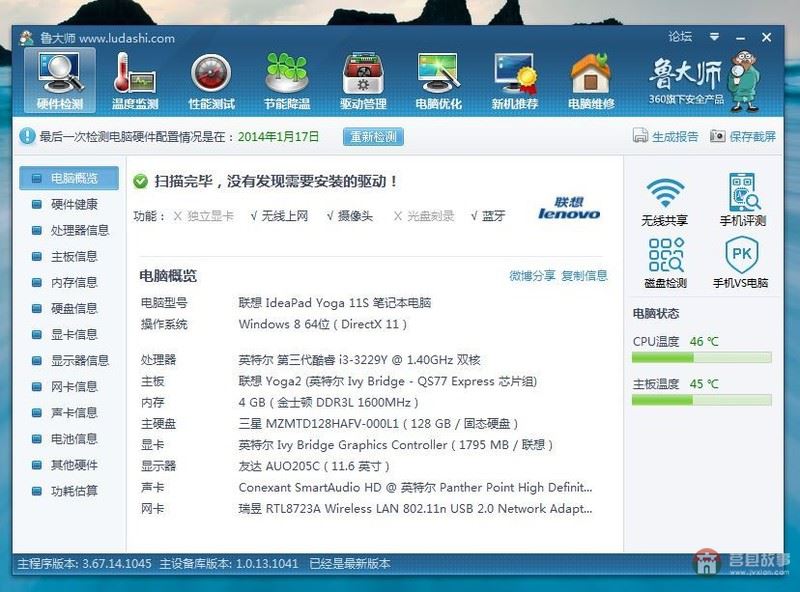Open 新机推荐 new PC recommendations
This screenshot has height=592, width=800.
pos(515,81)
